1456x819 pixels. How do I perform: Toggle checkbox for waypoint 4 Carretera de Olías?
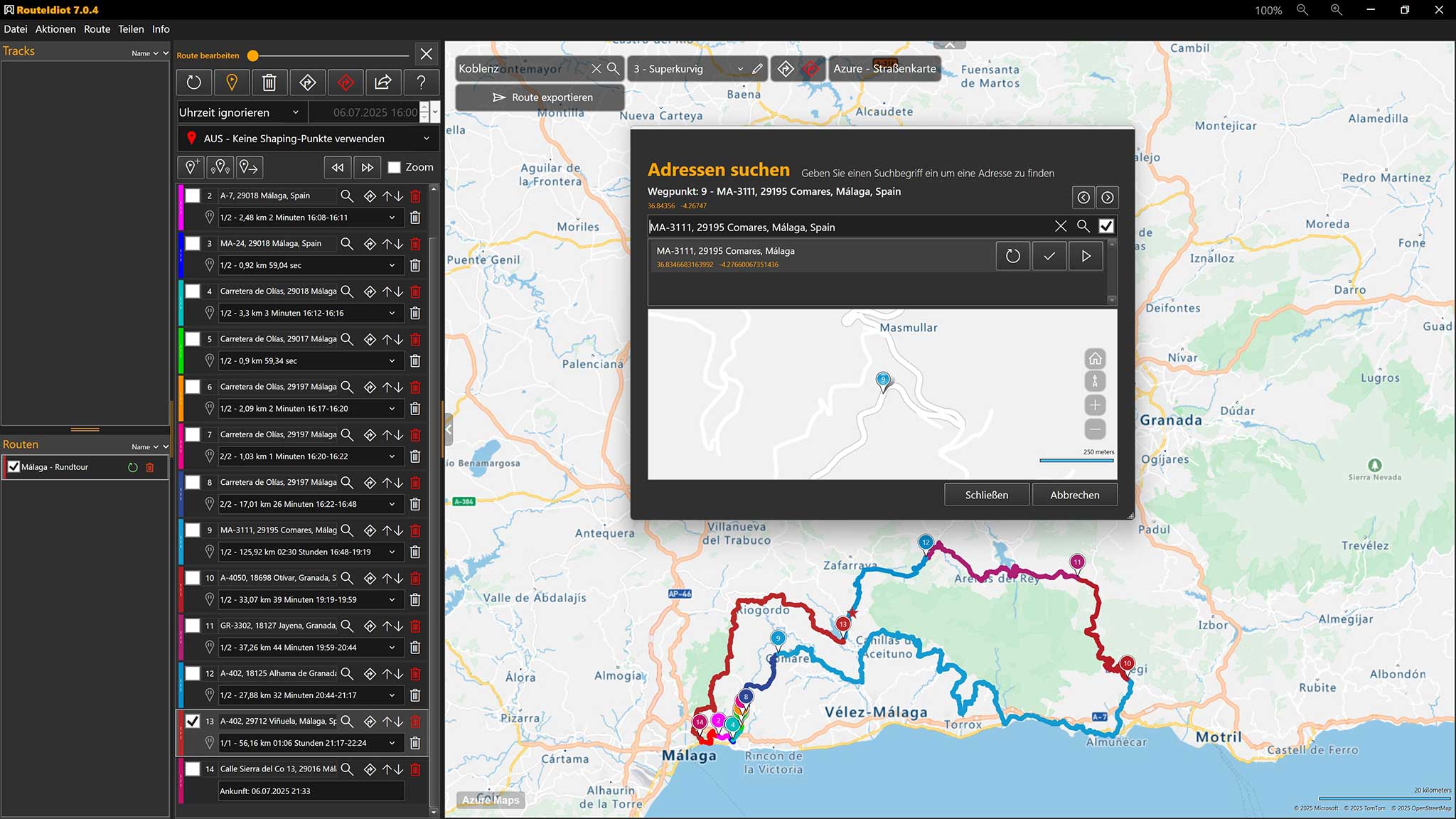(x=193, y=291)
